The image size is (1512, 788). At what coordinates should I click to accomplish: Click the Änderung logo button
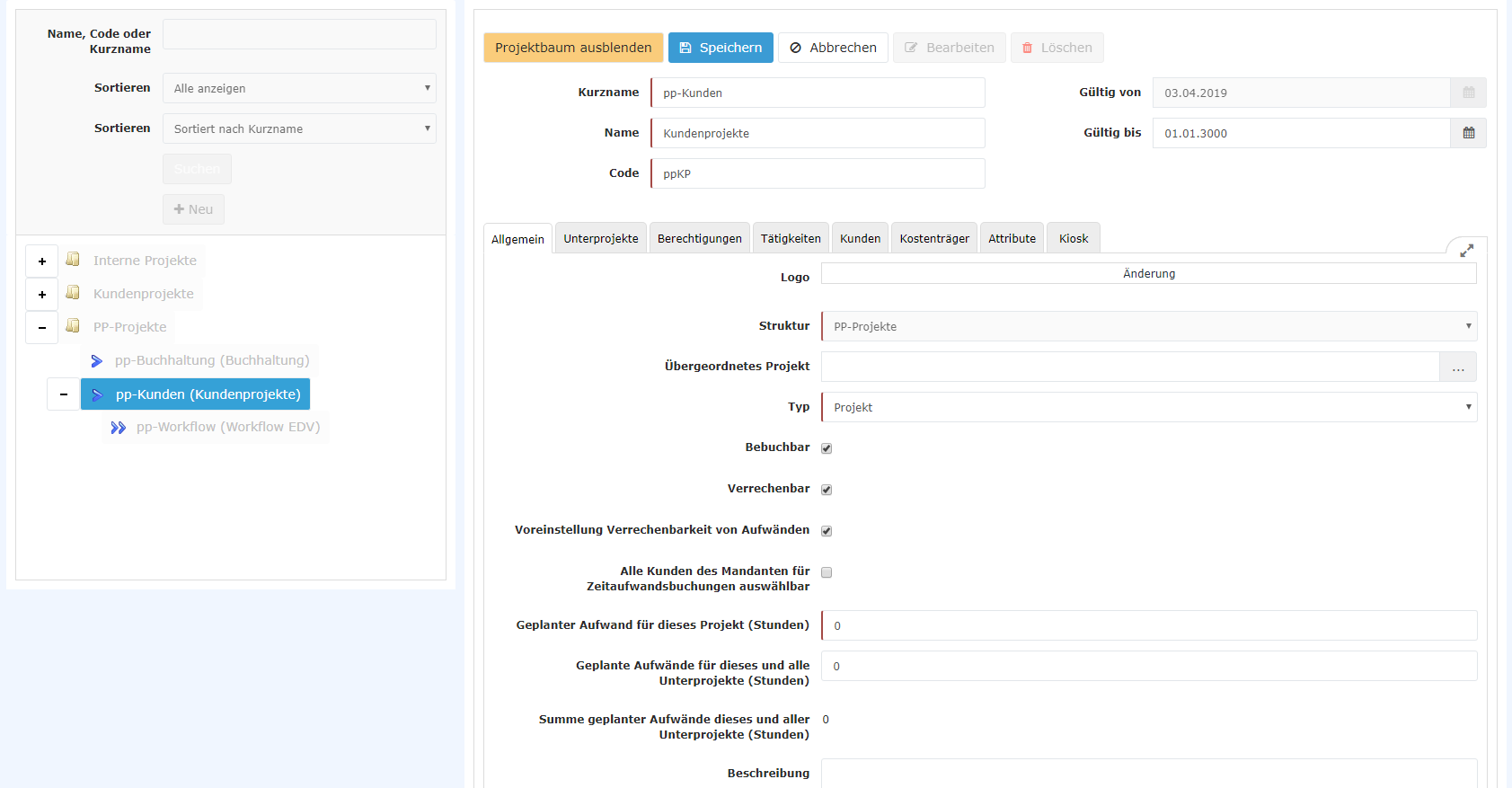1149,273
